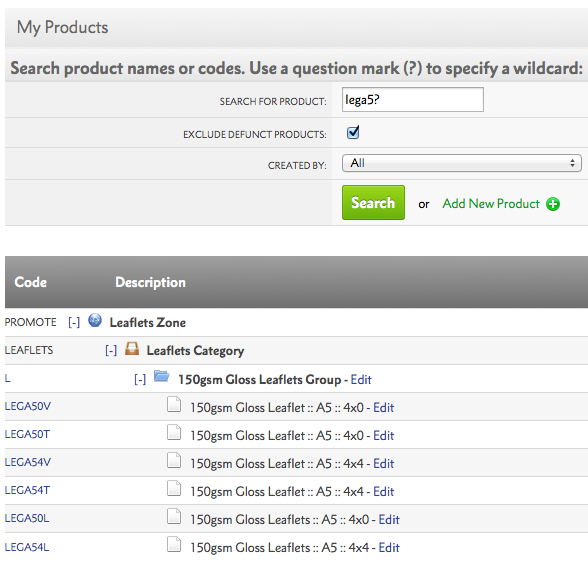Click the document icon in the LEGA50L row
Image resolution: width=588 pixels, height=570 pixels.
174,516
